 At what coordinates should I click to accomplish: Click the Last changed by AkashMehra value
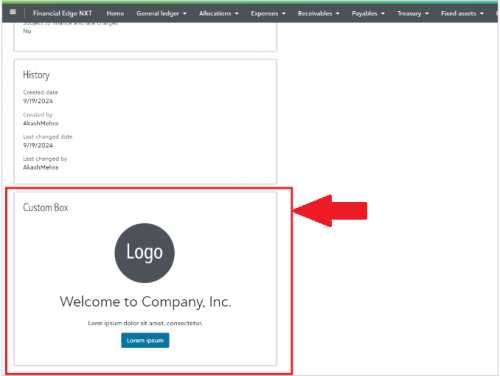40,167
